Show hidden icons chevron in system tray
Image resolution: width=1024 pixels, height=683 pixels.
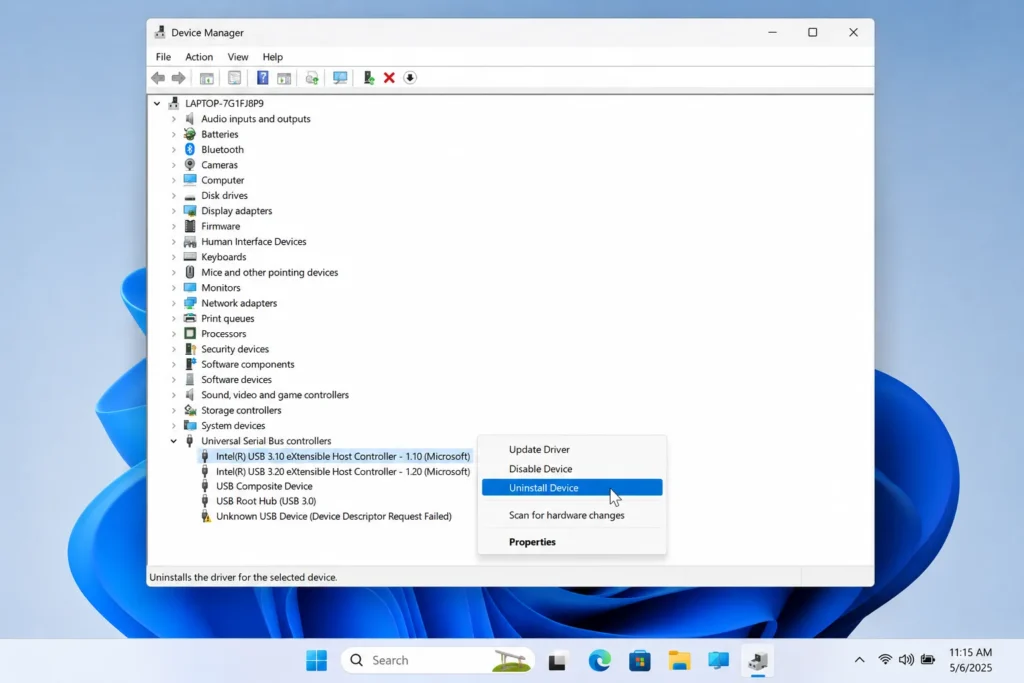pos(859,659)
